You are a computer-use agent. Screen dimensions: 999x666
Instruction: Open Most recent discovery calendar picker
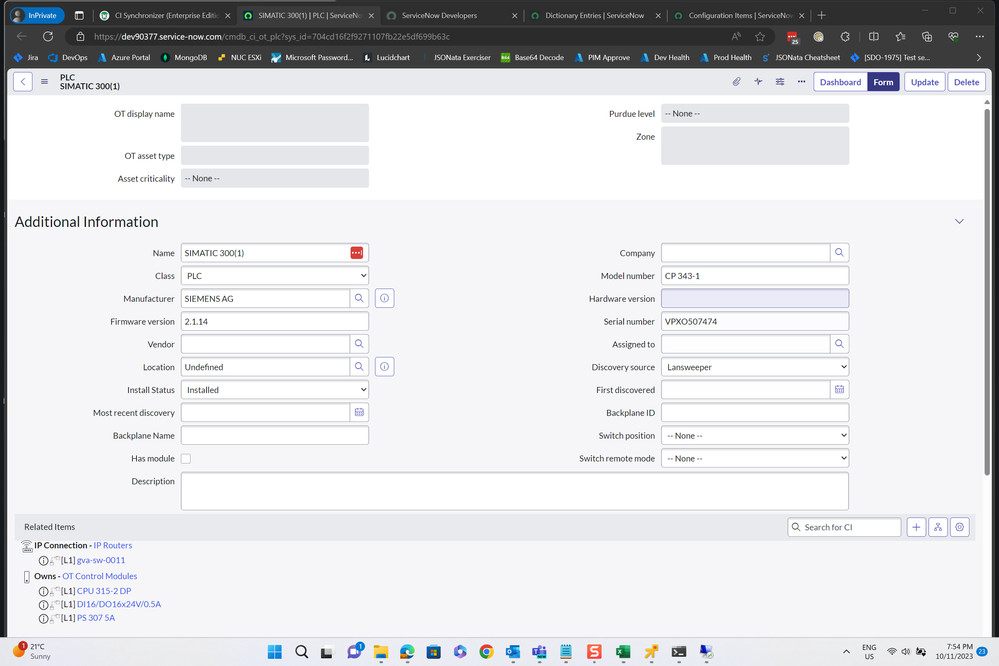pos(359,412)
